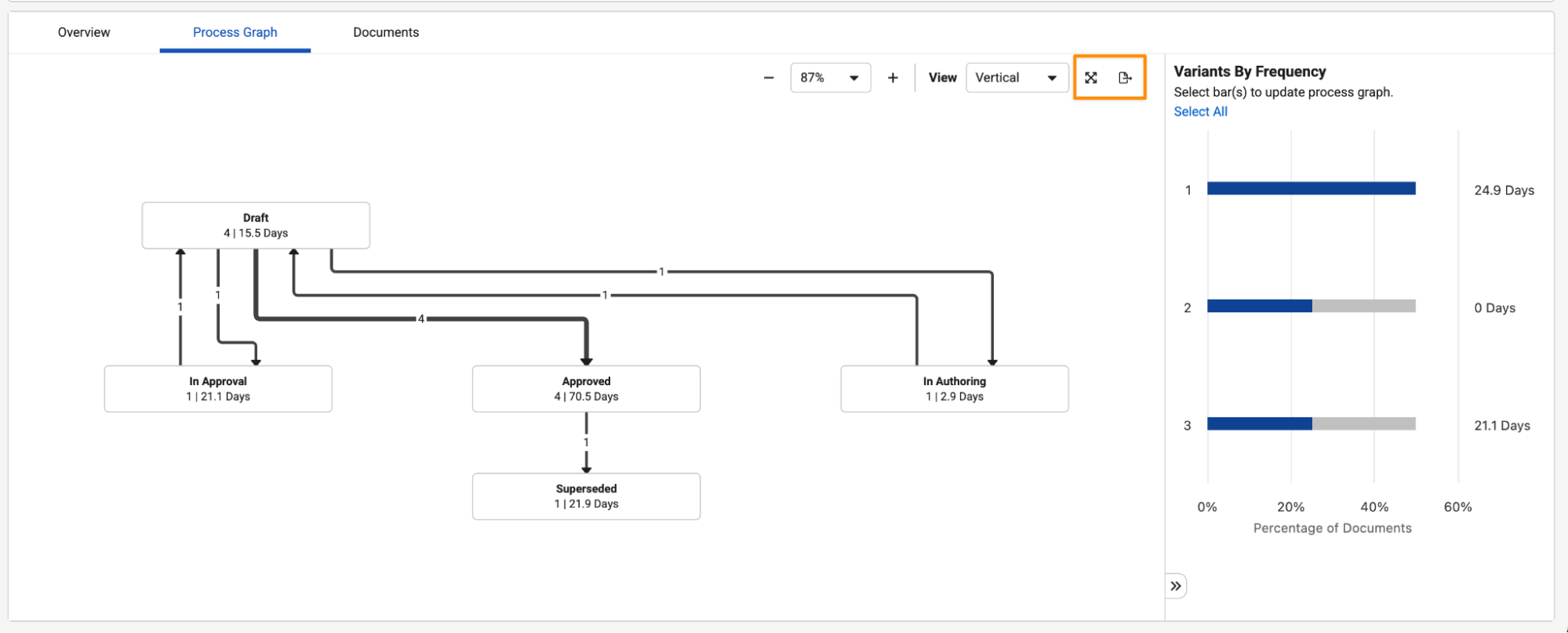Export the process graph icon
This screenshot has width=1568, height=633.
1126,78
